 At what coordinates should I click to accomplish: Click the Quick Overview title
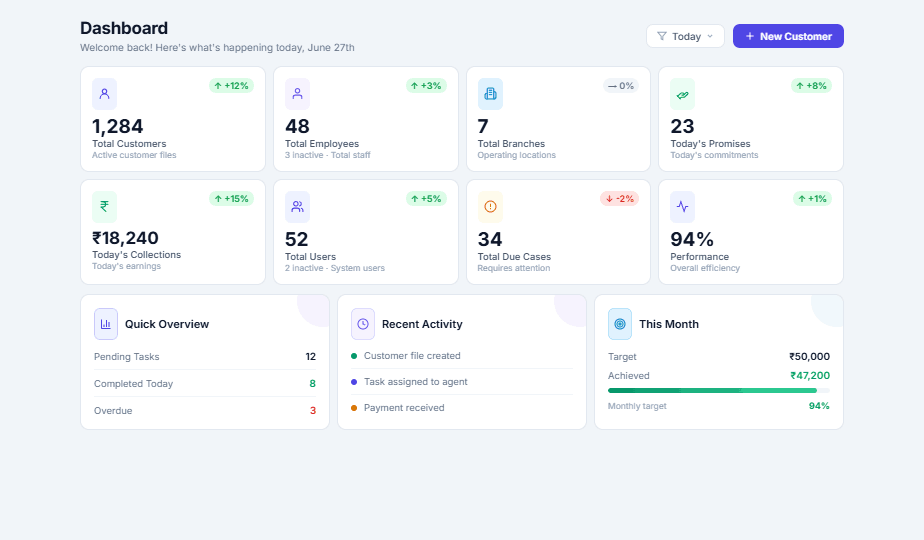[167, 324]
